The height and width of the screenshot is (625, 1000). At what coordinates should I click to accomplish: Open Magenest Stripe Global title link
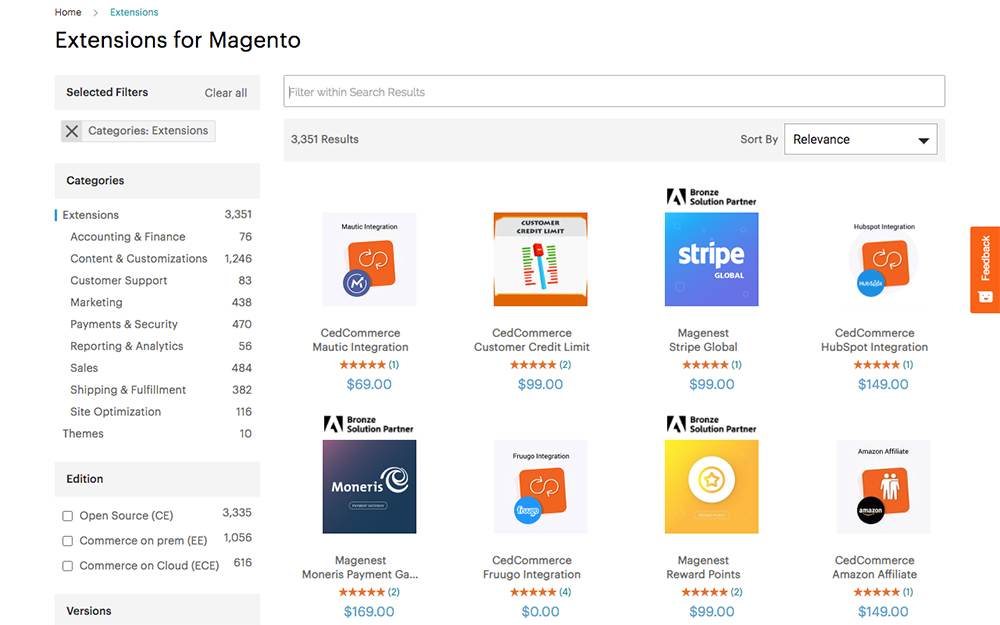(703, 340)
